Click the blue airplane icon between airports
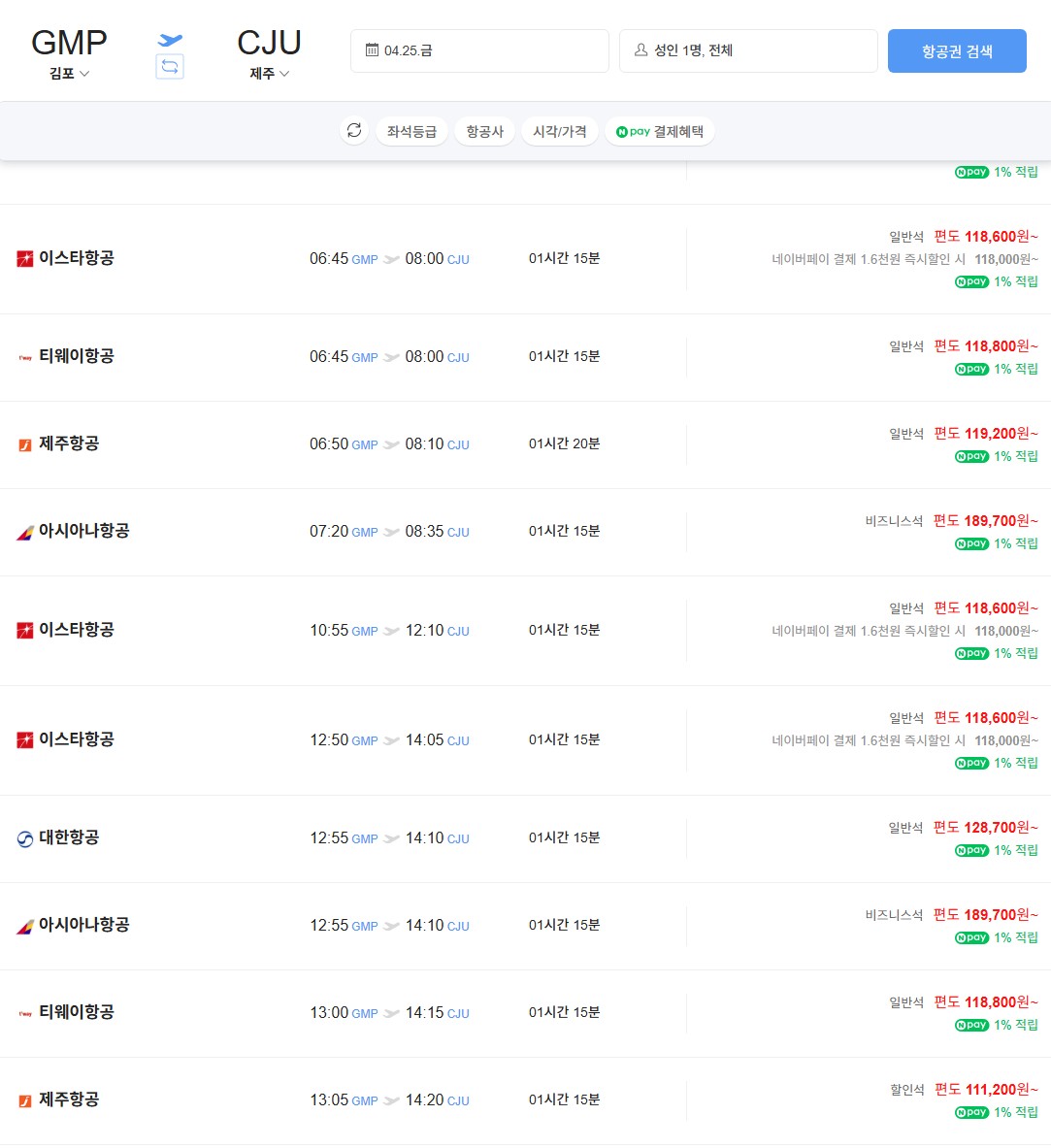Image resolution: width=1051 pixels, height=1148 pixels. click(170, 39)
